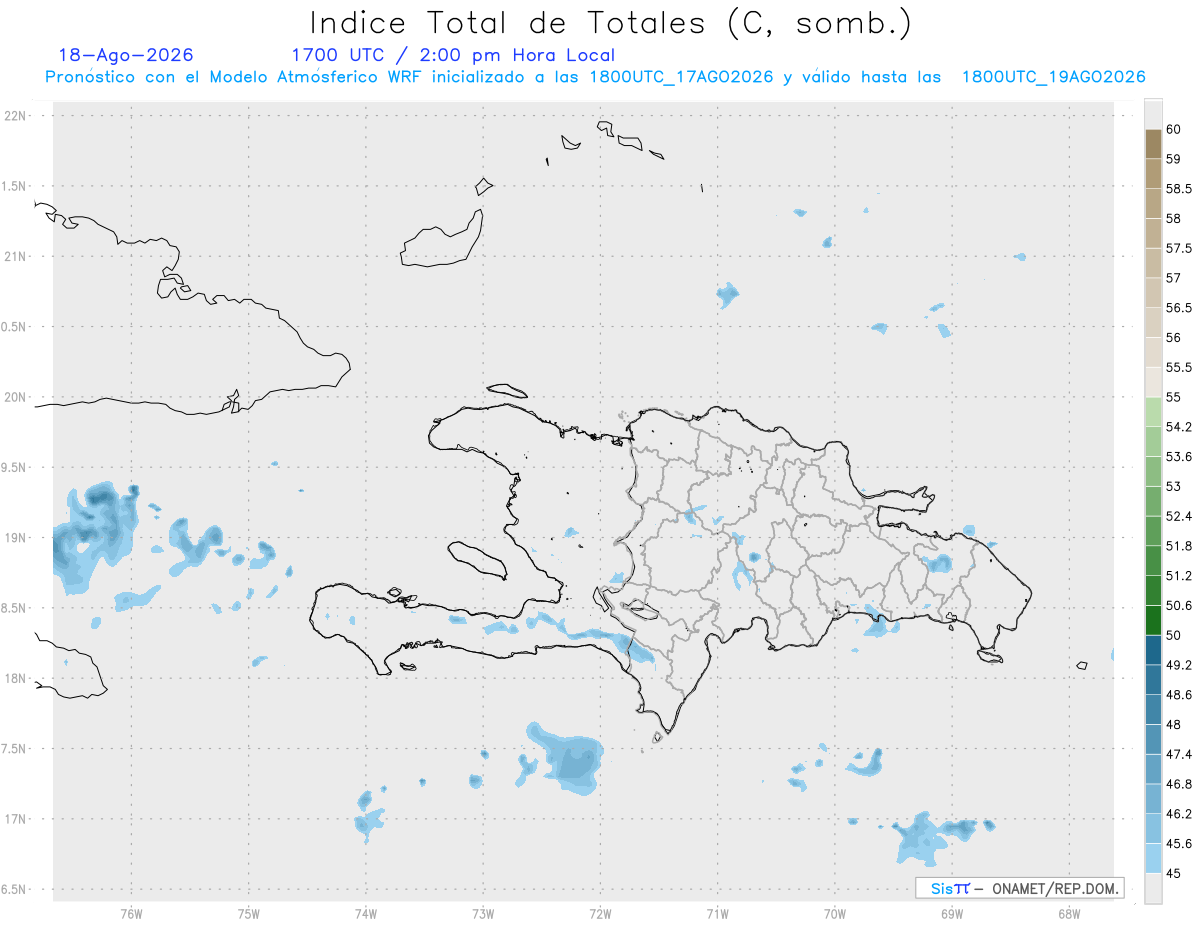Click the "76W" longitude label
Image resolution: width=1200 pixels, height=927 pixels.
point(131,914)
